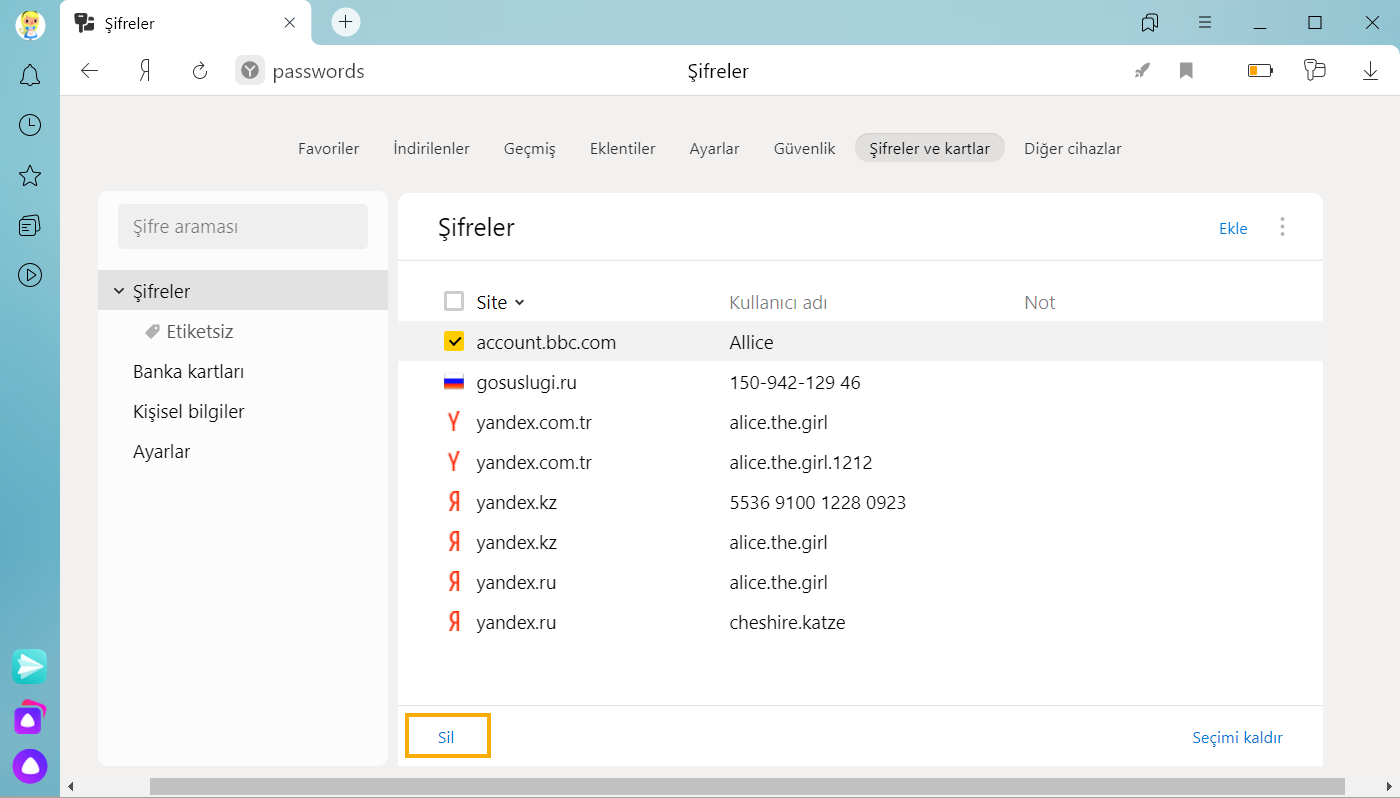Switch to Ayarlar tab in top navigation
Image resolution: width=1400 pixels, height=798 pixels.
click(x=714, y=148)
